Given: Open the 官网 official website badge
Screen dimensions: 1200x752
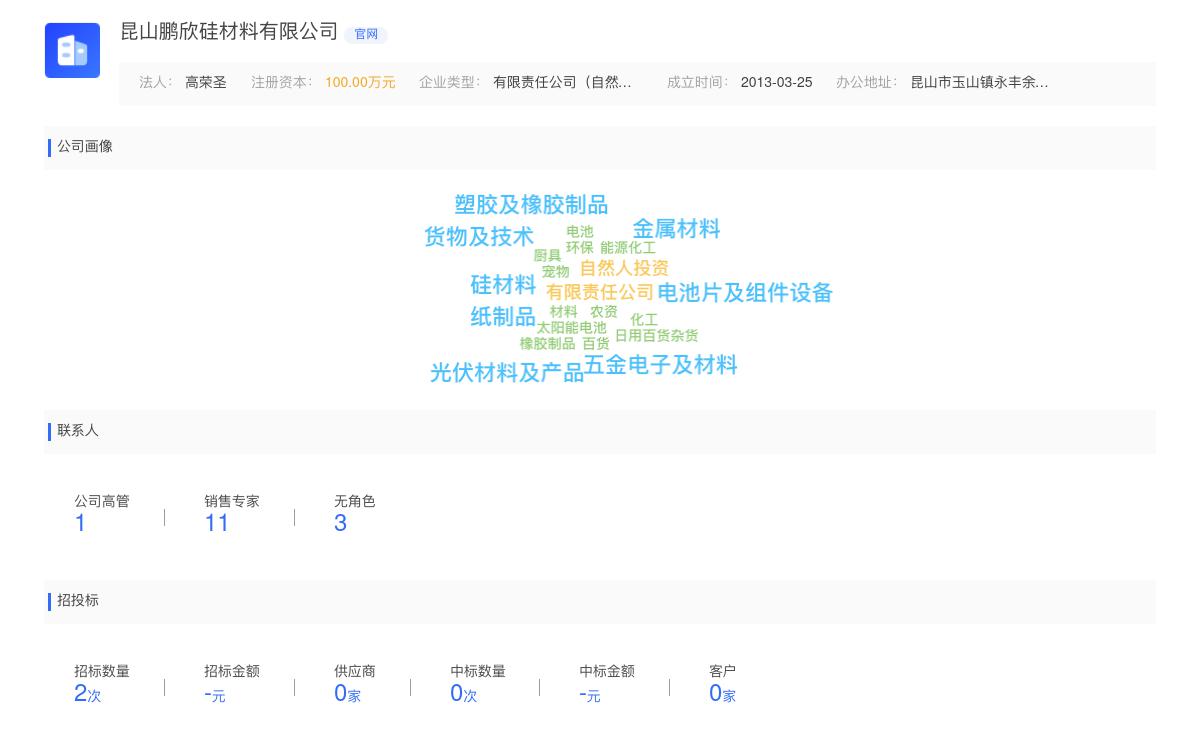Looking at the screenshot, I should click(366, 34).
